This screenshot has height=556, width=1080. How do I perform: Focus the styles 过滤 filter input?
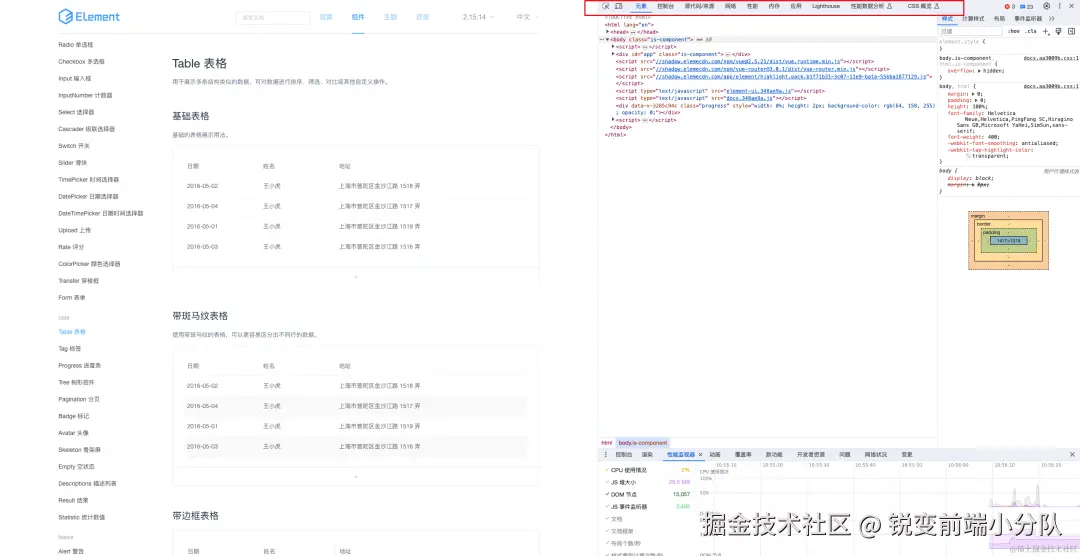point(970,31)
